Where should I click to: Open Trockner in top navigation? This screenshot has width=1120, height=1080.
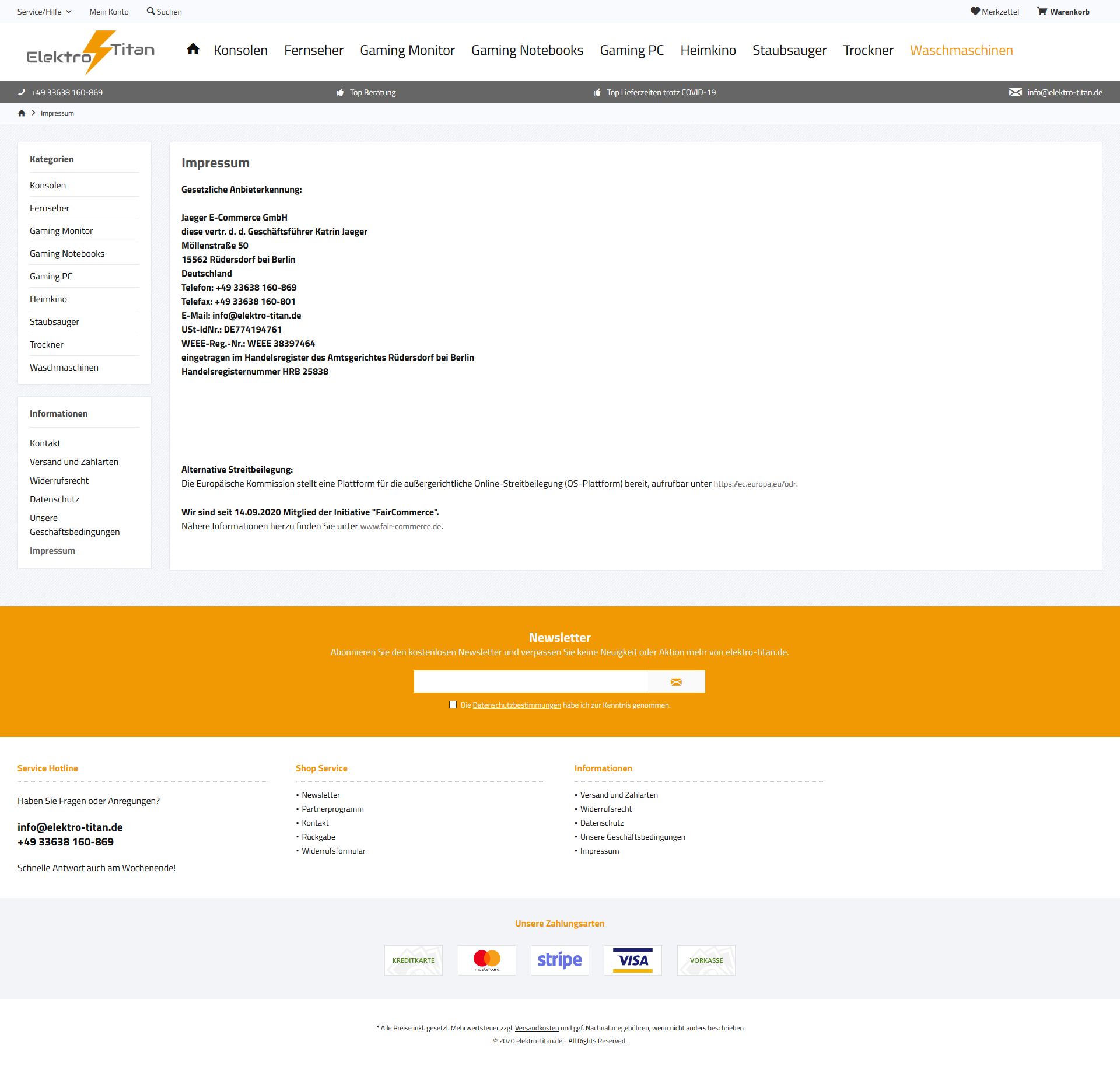[868, 50]
